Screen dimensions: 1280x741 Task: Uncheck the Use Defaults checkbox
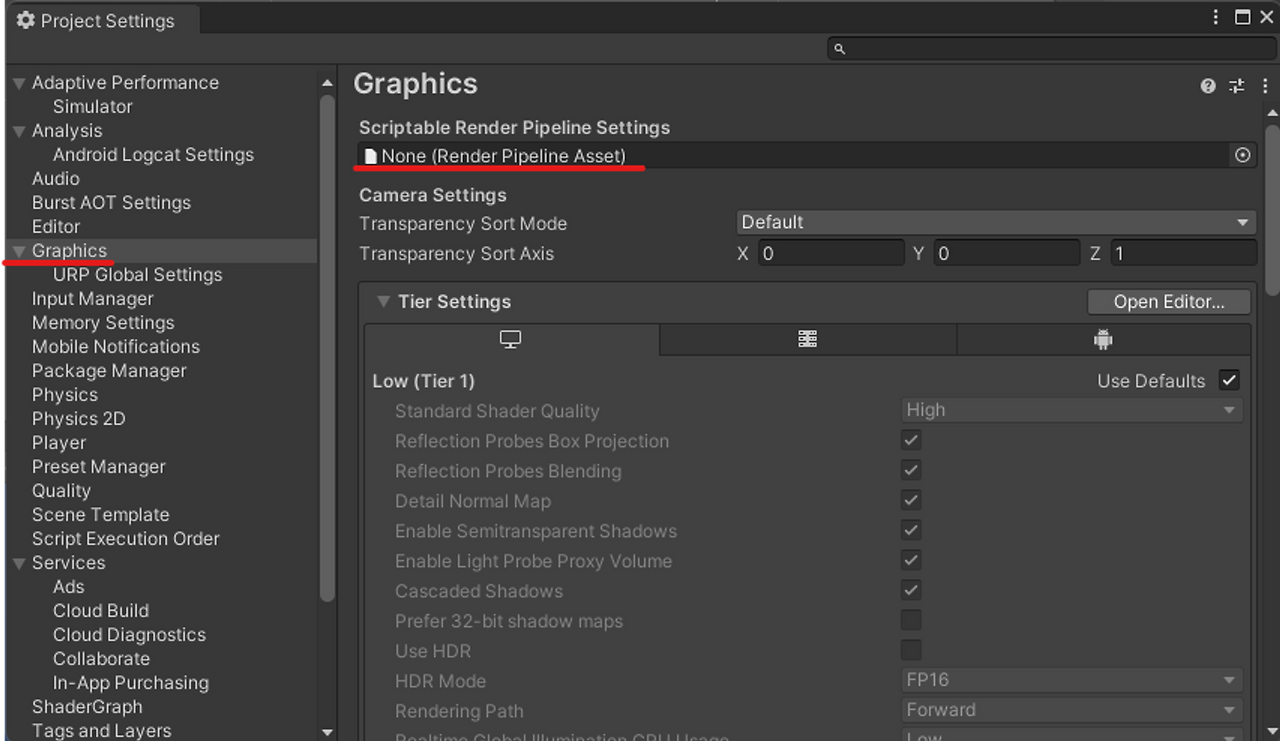(x=1229, y=380)
